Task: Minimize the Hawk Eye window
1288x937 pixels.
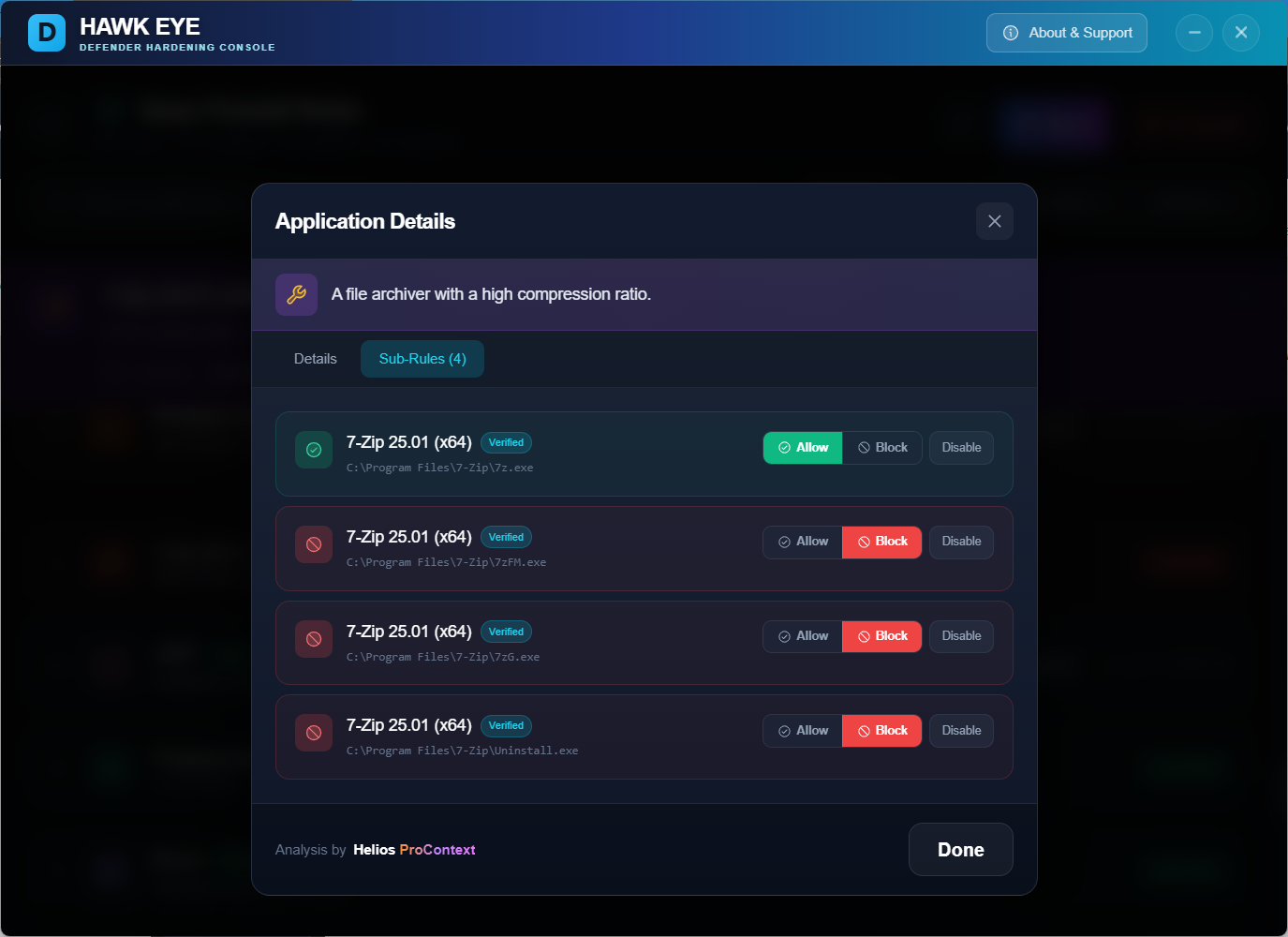Action: 1194,33
